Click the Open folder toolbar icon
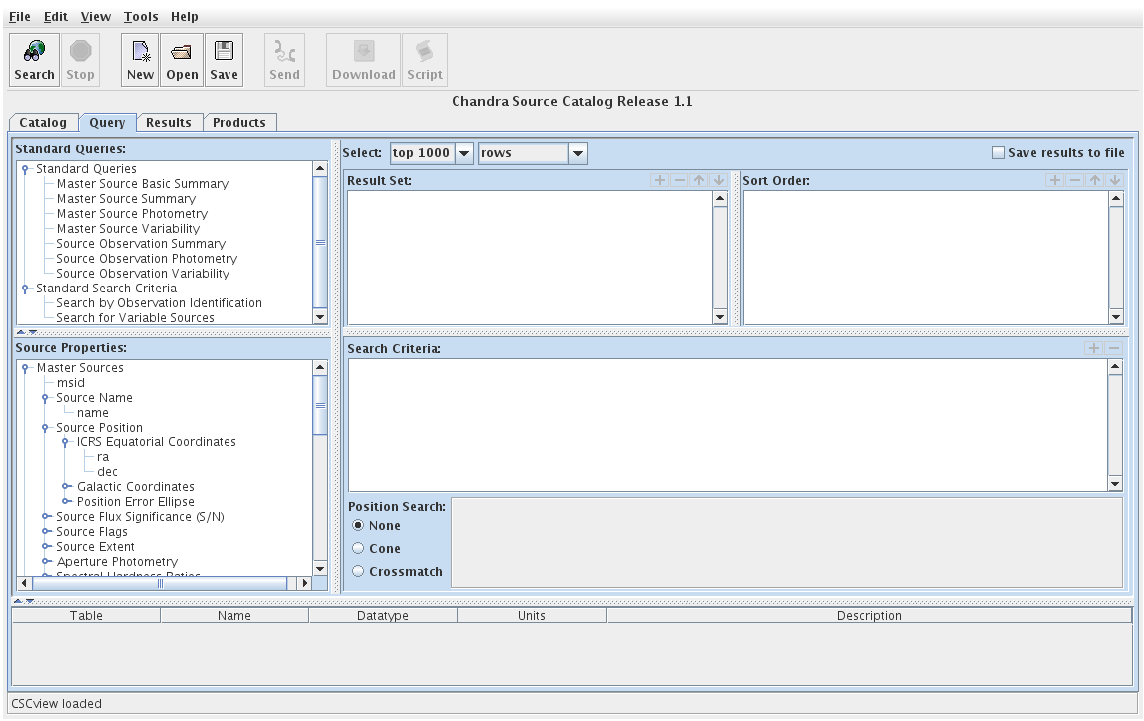This screenshot has width=1144, height=721. pos(182,52)
